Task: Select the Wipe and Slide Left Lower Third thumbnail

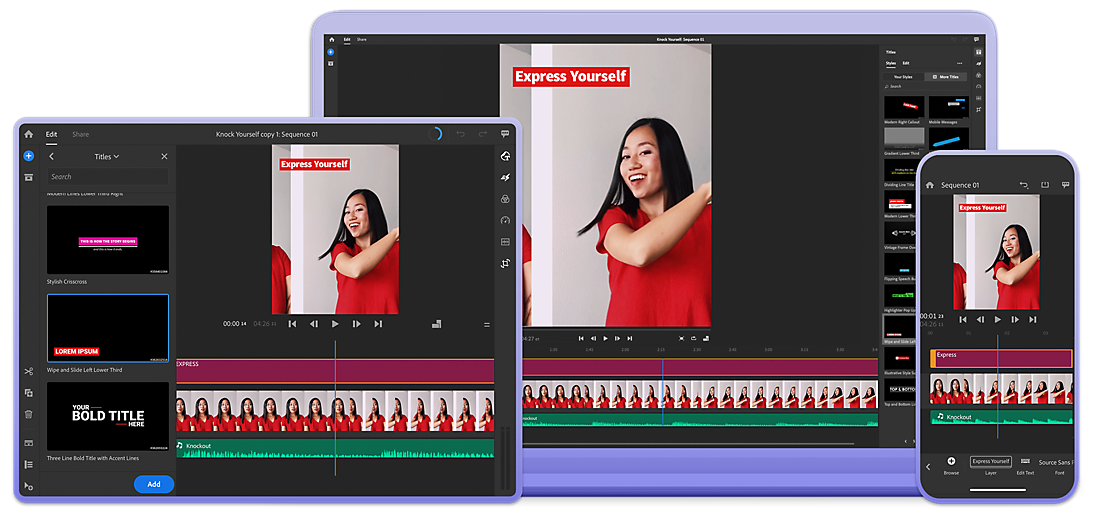Action: click(108, 328)
